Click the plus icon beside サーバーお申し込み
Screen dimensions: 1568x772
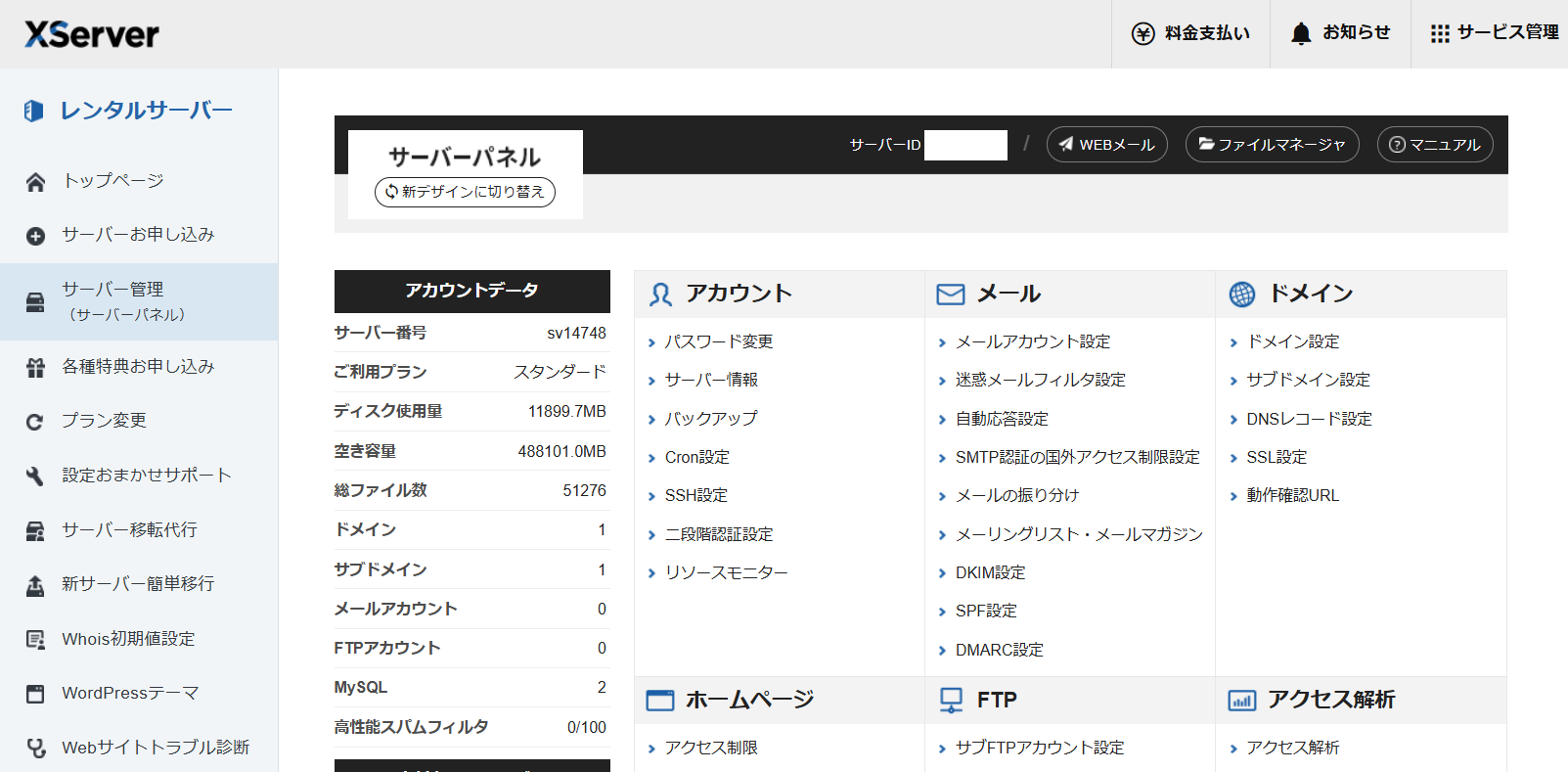(35, 236)
